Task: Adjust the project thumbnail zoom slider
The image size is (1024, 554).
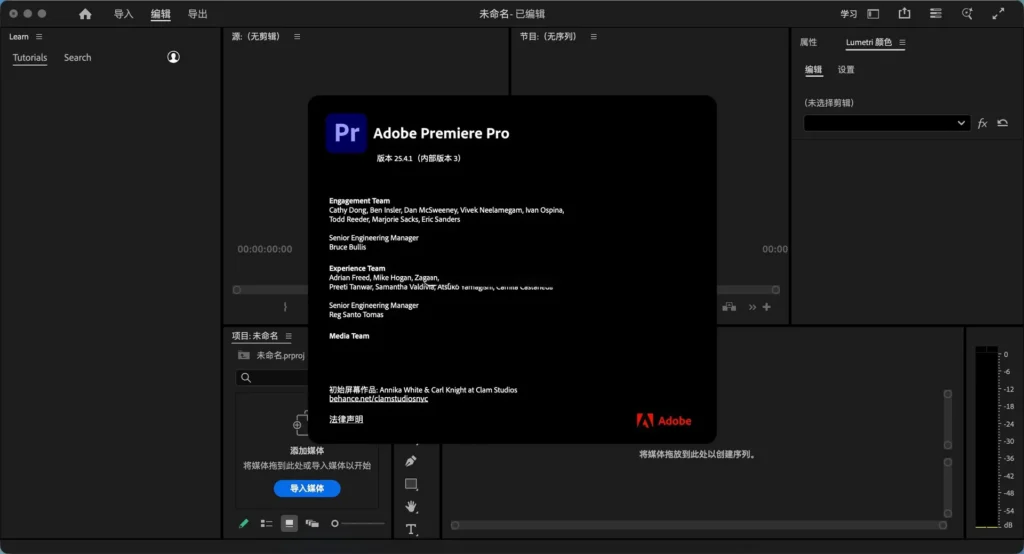Action: click(x=359, y=523)
